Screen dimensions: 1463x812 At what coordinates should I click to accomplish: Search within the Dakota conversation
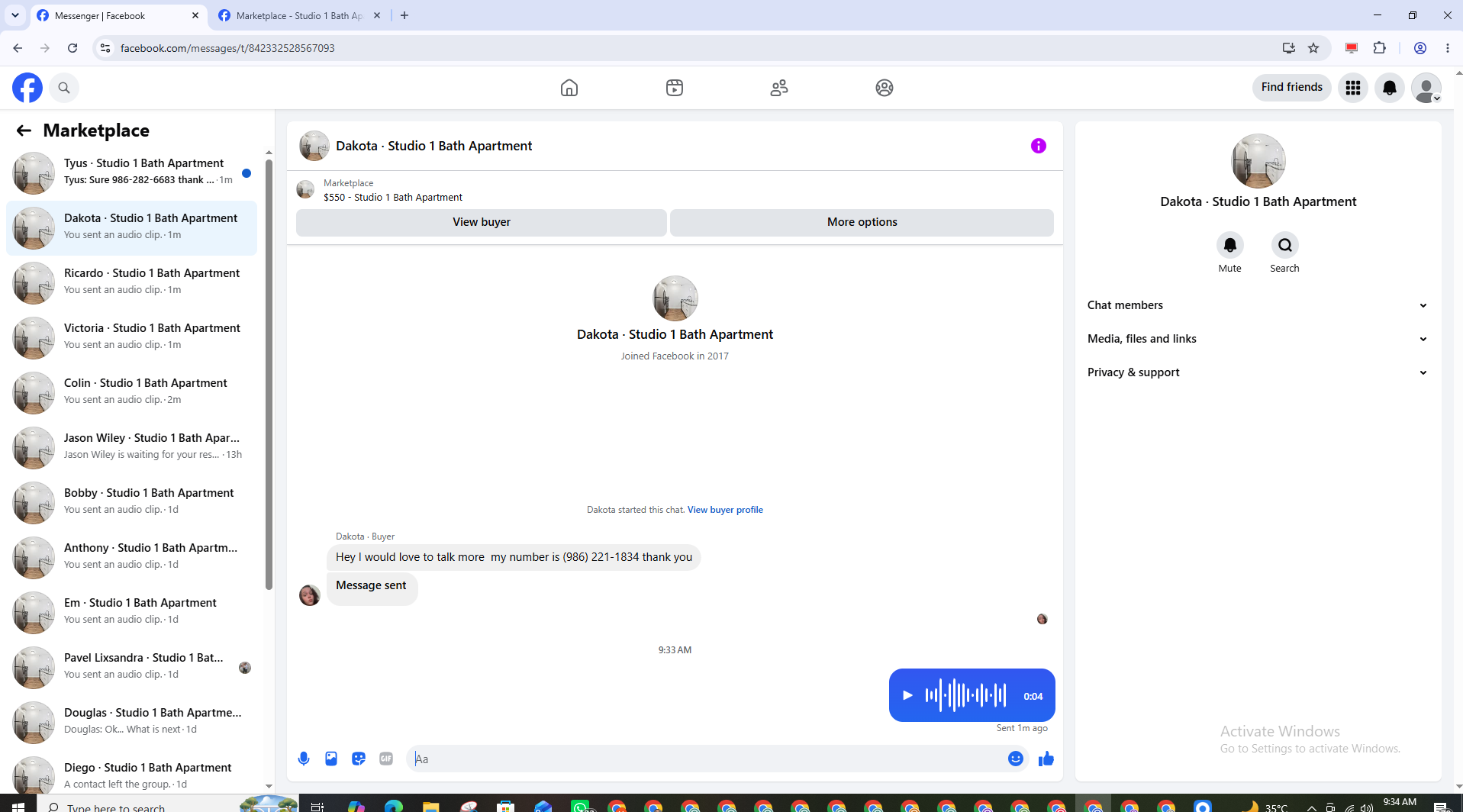click(1285, 245)
